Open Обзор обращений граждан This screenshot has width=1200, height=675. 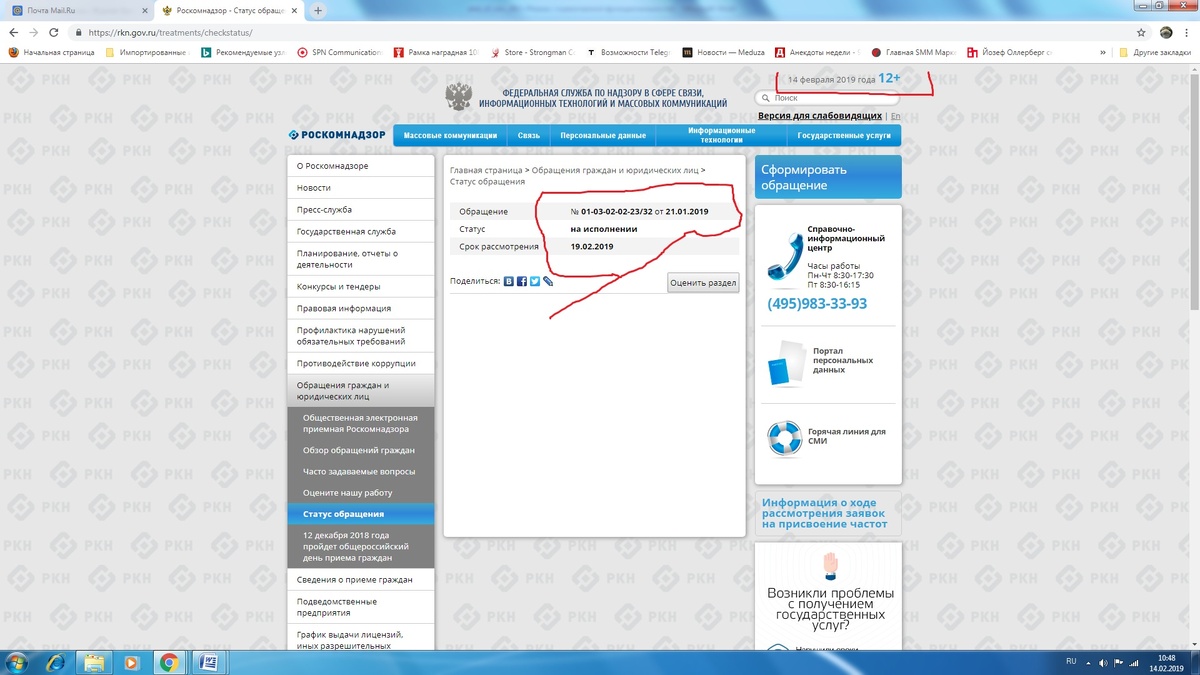click(x=360, y=450)
